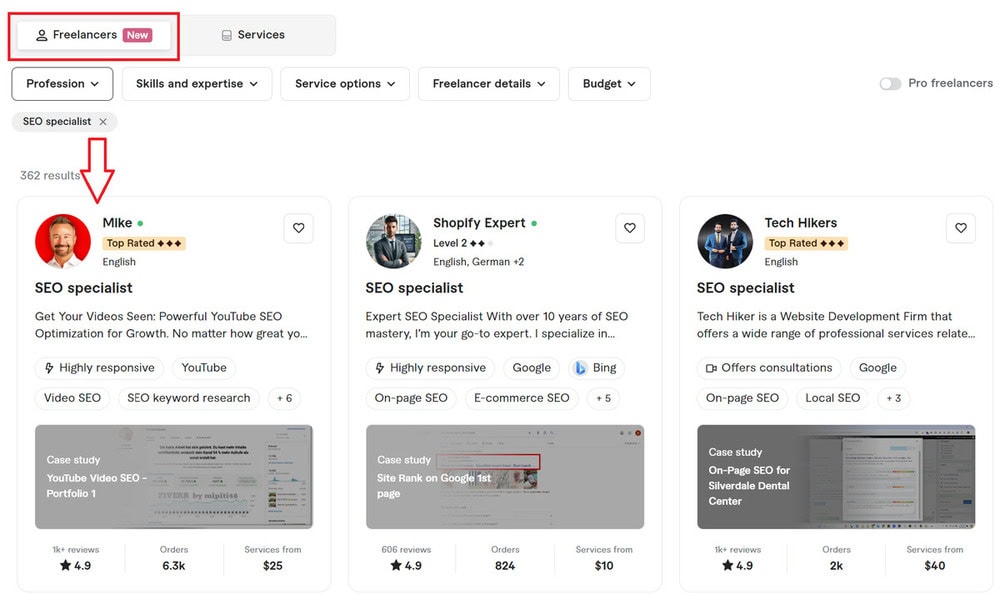1000x595 pixels.
Task: Select the E-commerce SEO tag
Action: 522,398
